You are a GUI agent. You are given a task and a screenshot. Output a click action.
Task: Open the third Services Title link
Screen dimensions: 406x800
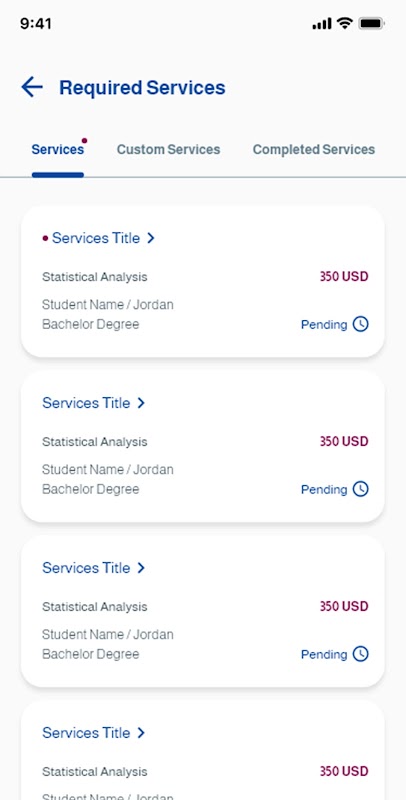86,568
